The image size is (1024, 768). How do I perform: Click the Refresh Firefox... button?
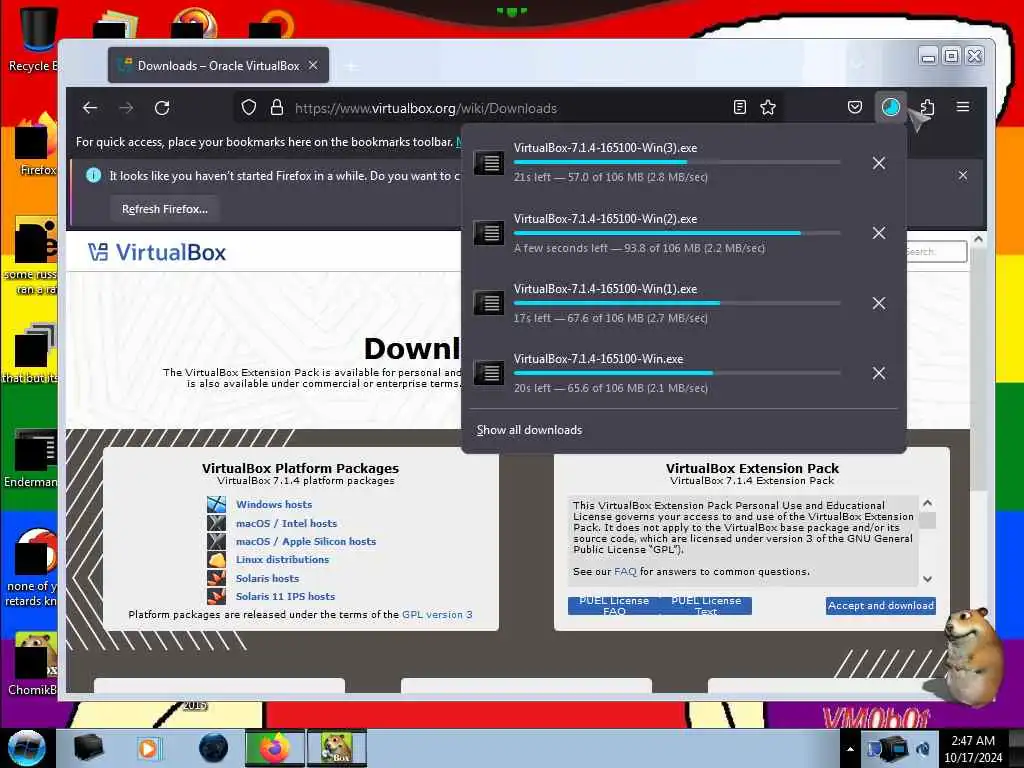point(165,209)
